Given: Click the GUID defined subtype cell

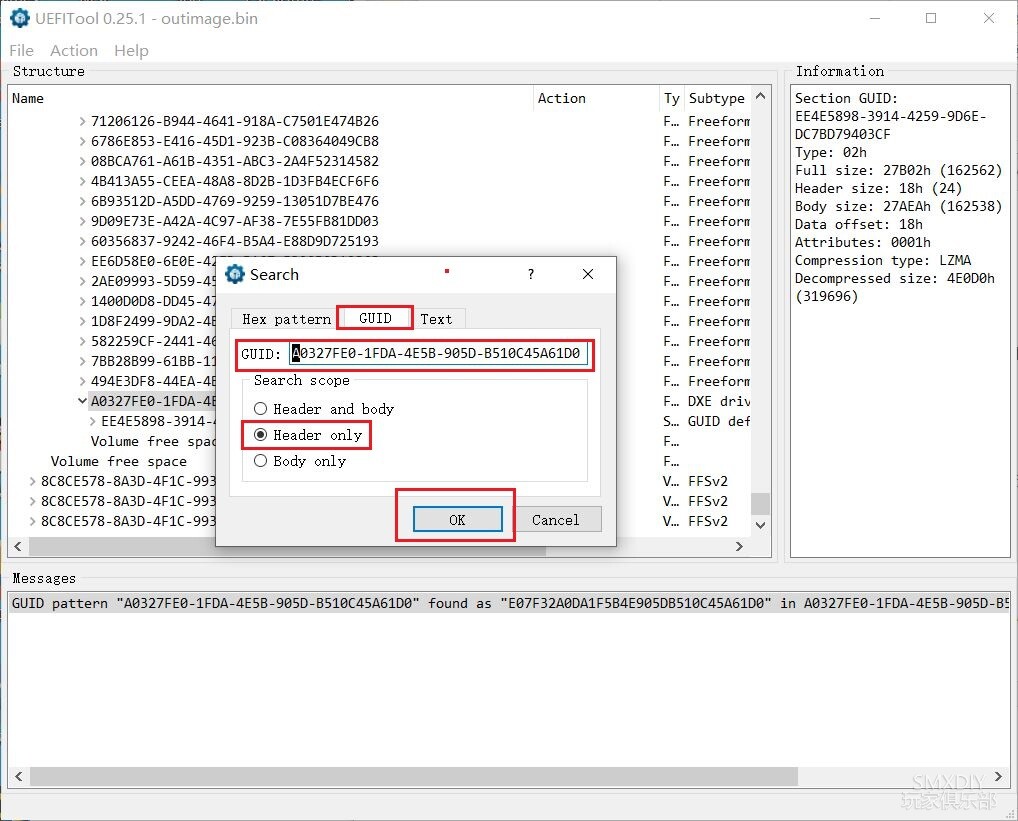Looking at the screenshot, I should pyautogui.click(x=719, y=421).
